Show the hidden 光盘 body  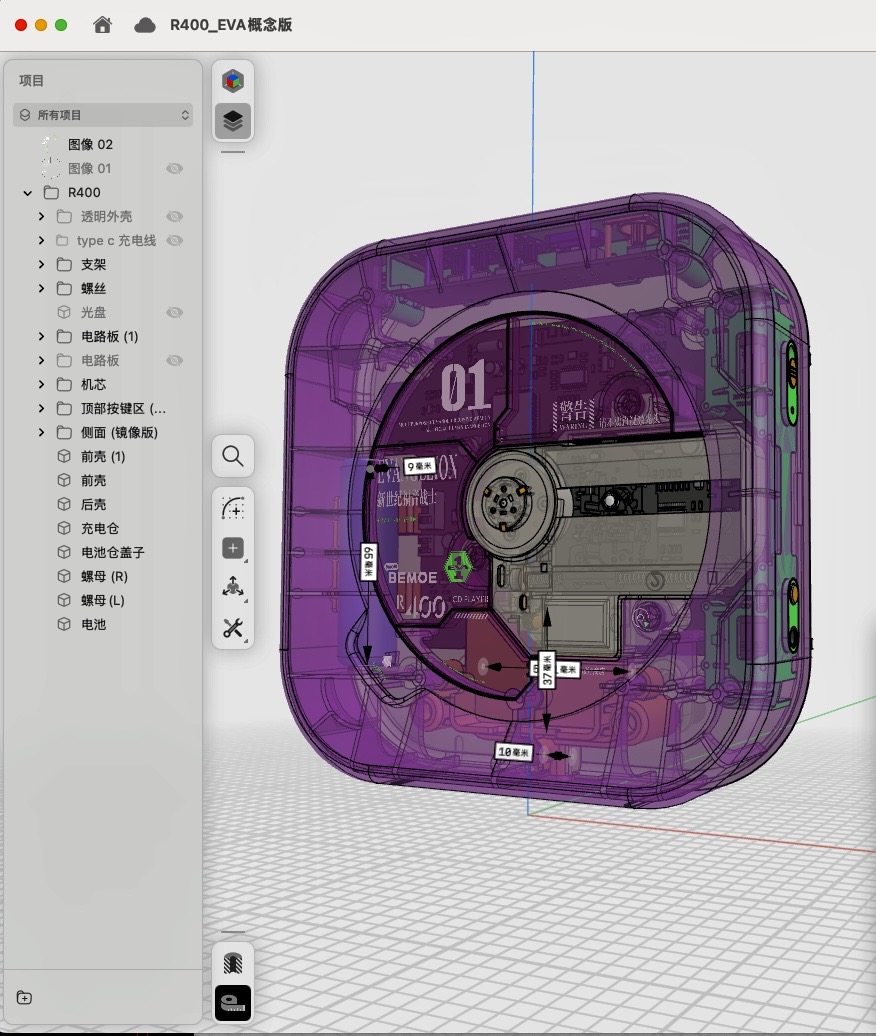[174, 313]
